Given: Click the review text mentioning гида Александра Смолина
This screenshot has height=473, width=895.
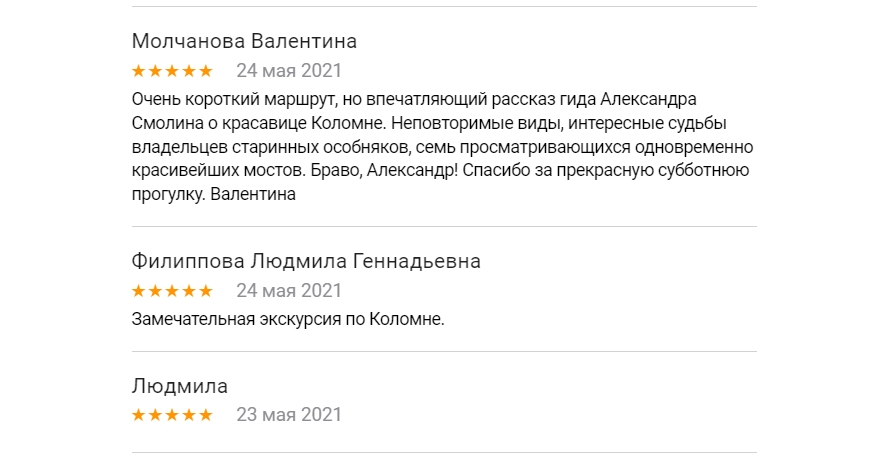Looking at the screenshot, I should (440, 147).
